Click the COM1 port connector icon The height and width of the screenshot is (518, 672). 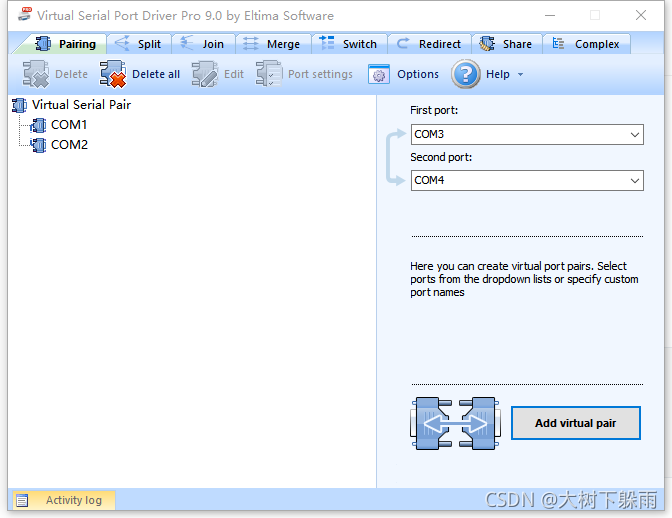pyautogui.click(x=39, y=126)
